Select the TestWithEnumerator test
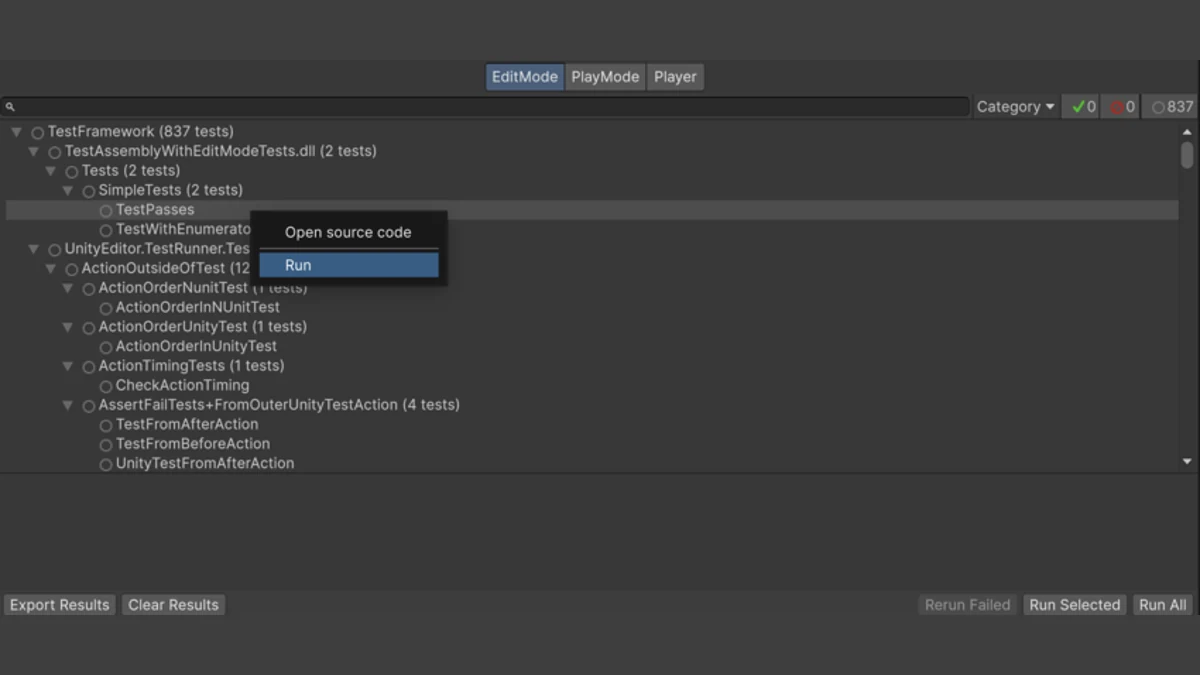 183,229
